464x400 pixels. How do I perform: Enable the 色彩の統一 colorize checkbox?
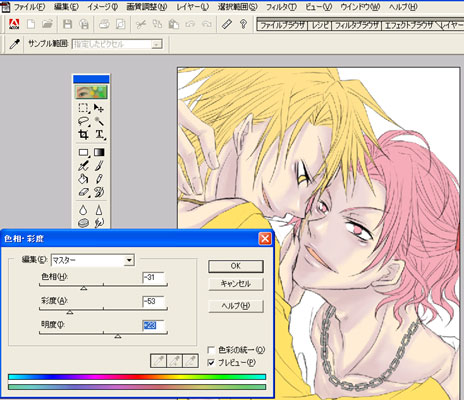(211, 350)
